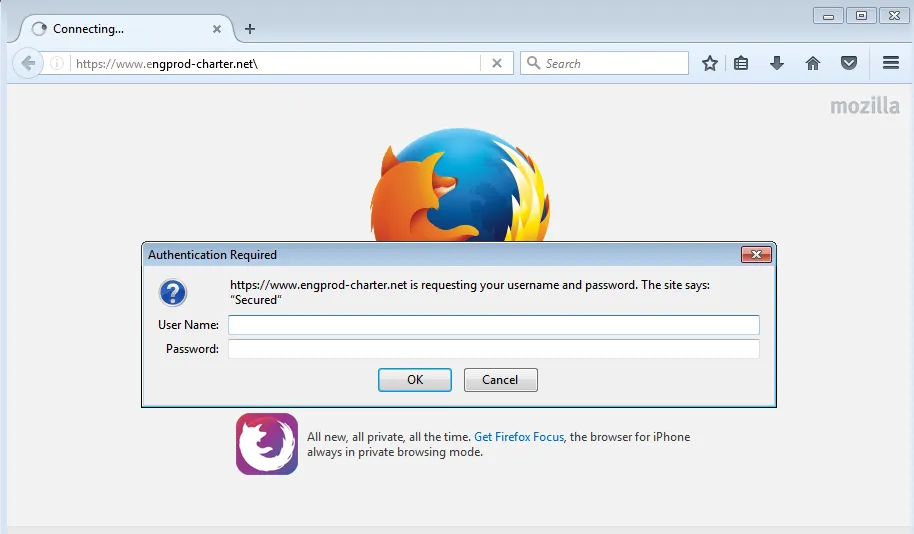Go back with the back arrow button
The image size is (914, 534).
point(27,63)
